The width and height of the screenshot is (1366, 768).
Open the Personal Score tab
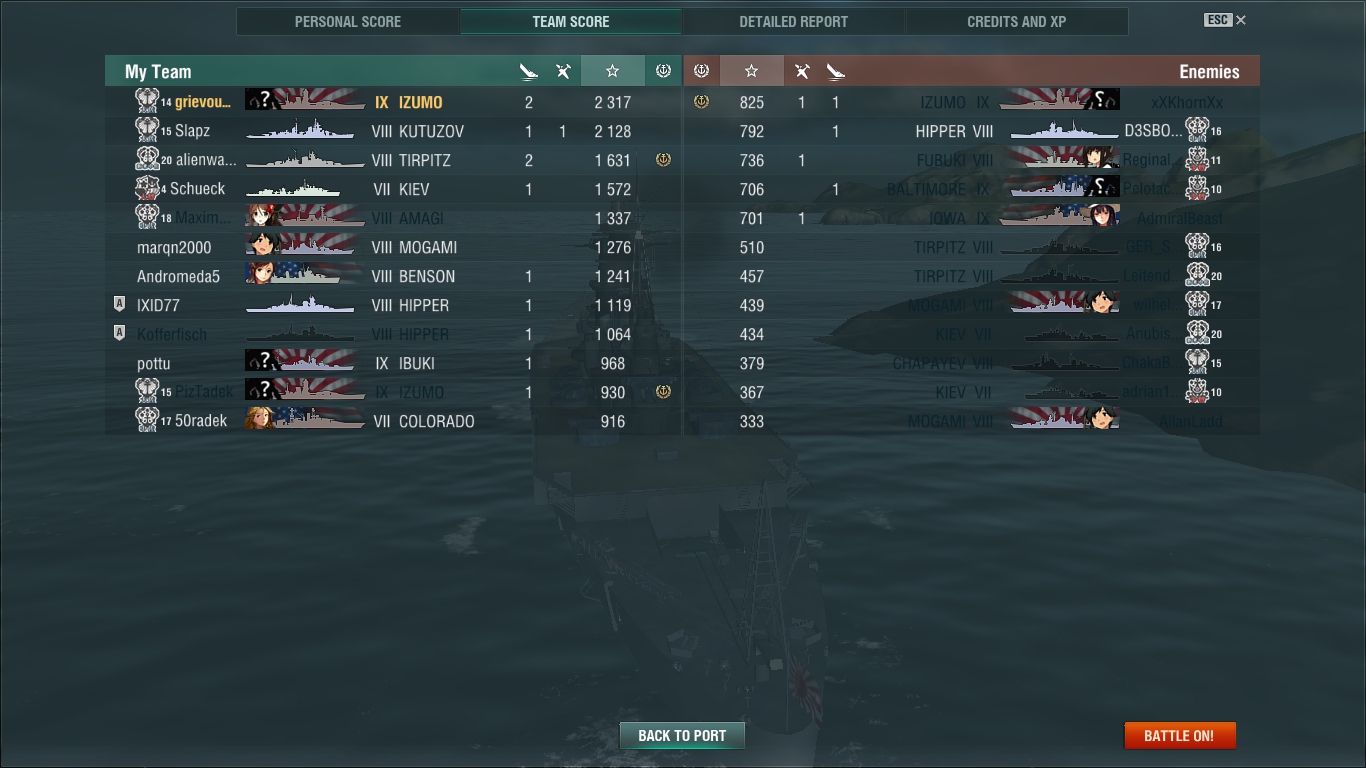click(x=348, y=21)
